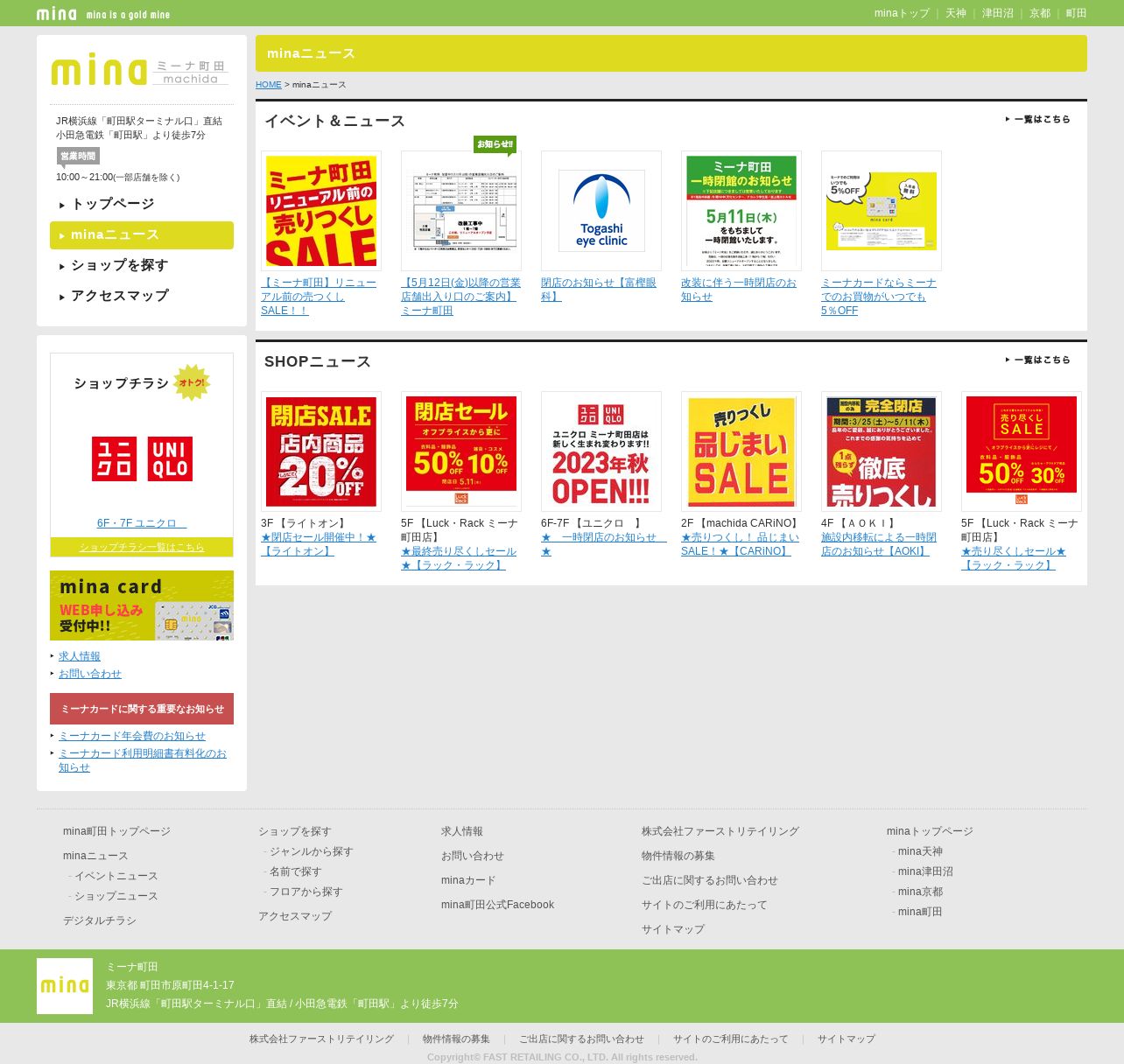1124x1064 pixels.
Task: Click デジタルチラシ in footer sitemap
Action: click(100, 920)
